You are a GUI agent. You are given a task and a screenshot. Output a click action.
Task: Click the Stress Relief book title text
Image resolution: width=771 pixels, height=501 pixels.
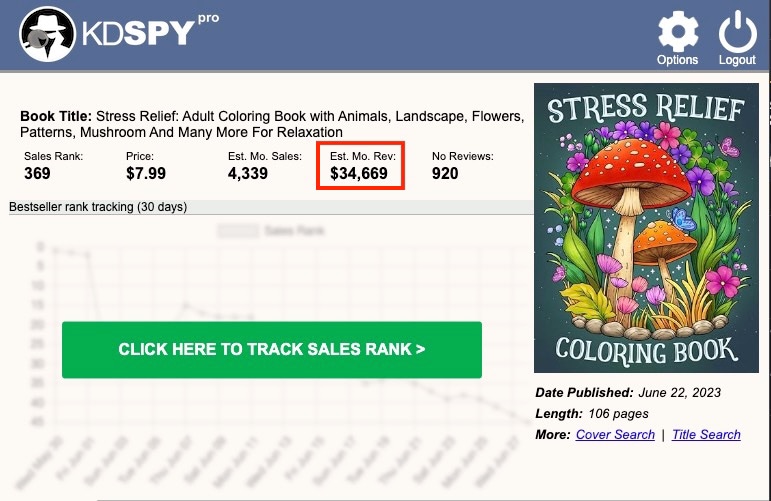pyautogui.click(x=272, y=124)
